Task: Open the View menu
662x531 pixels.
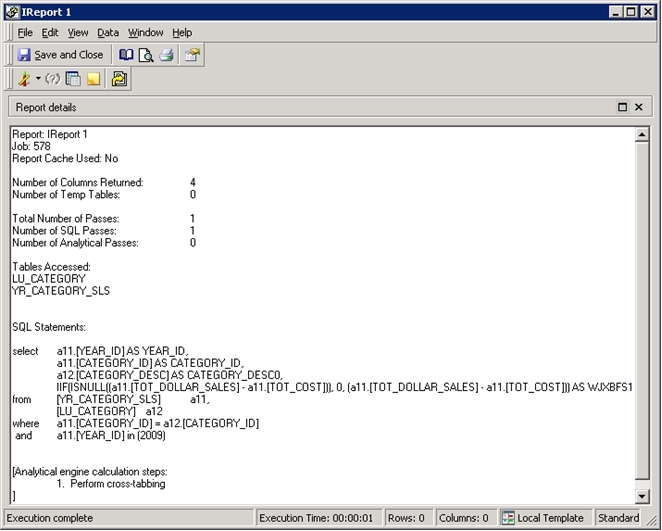Action: coord(78,33)
